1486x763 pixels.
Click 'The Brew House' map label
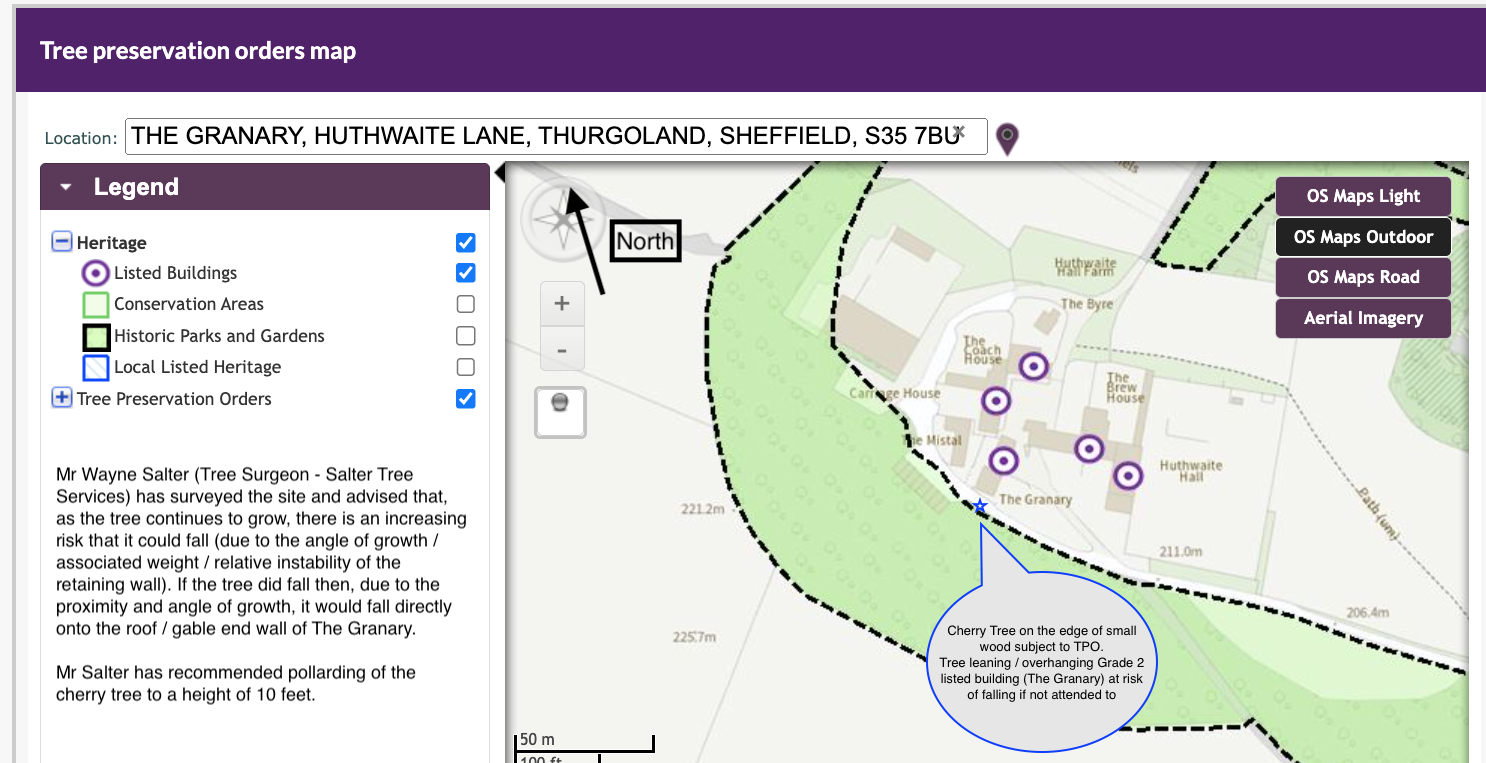pyautogui.click(x=1125, y=388)
